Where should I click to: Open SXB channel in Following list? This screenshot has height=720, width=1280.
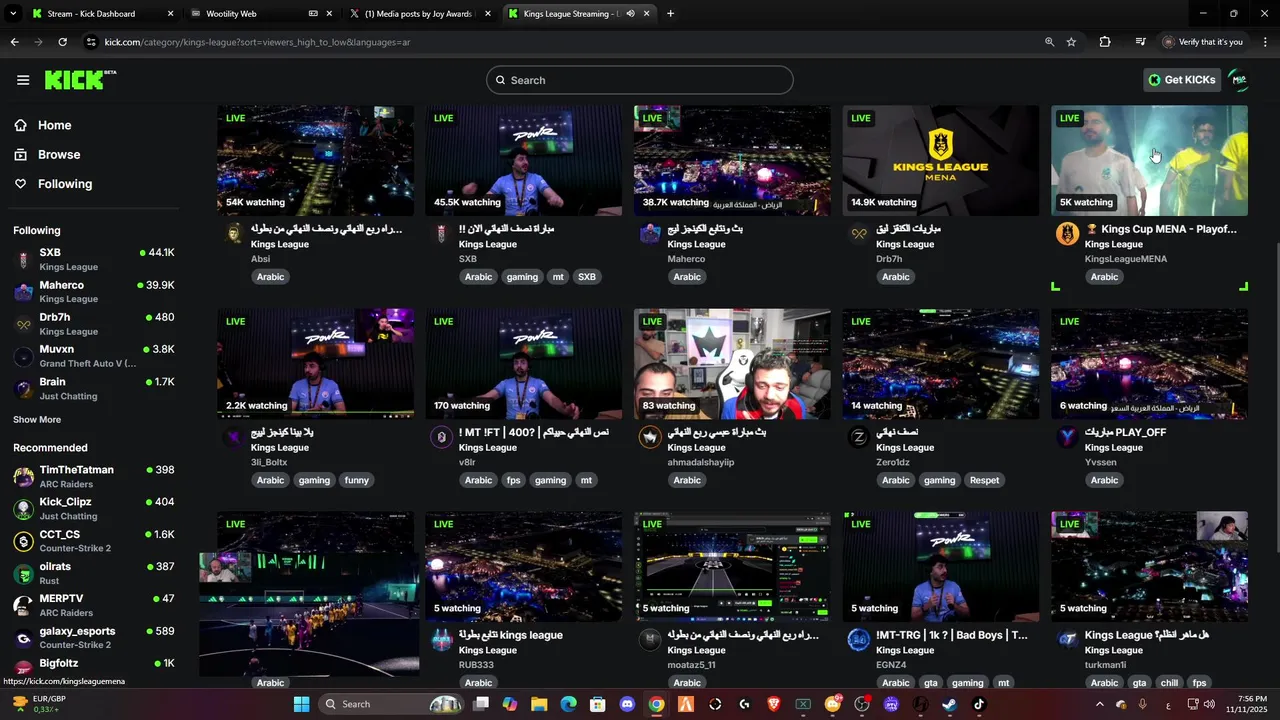pyautogui.click(x=94, y=260)
